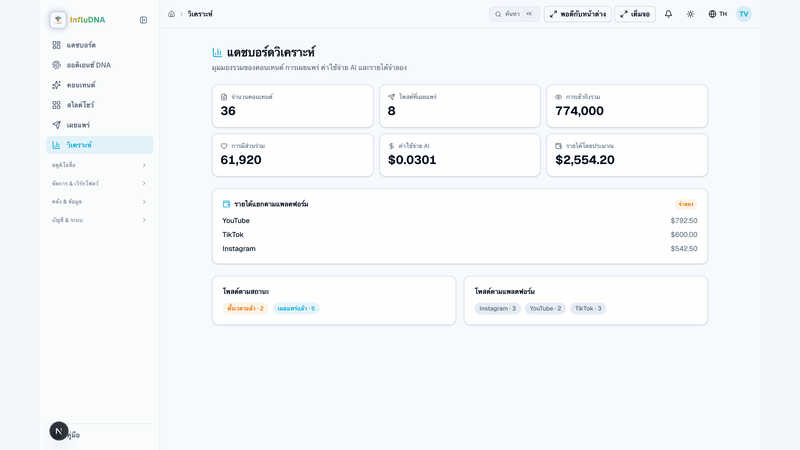
Task: Open เผยแพร่ in the sidebar
Action: pos(99,124)
